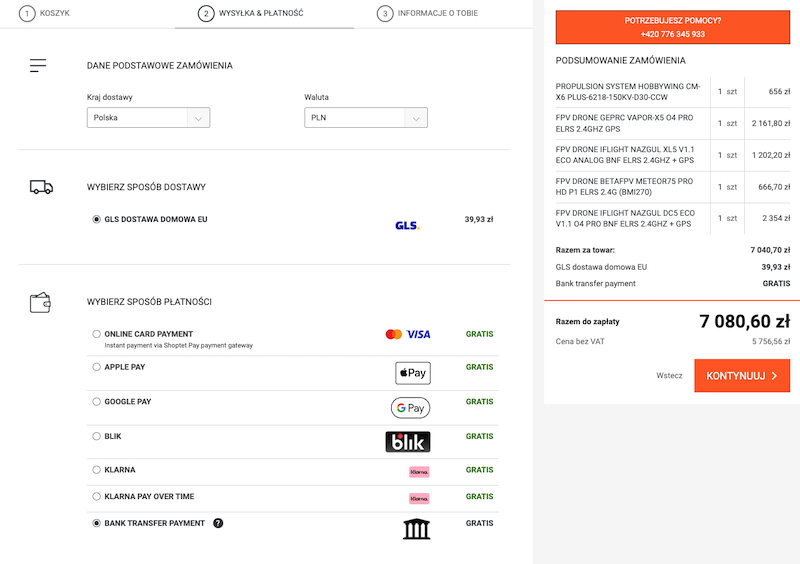Click the 2 354 zł price cell
Viewport: 800px width, 564px height.
coord(776,218)
